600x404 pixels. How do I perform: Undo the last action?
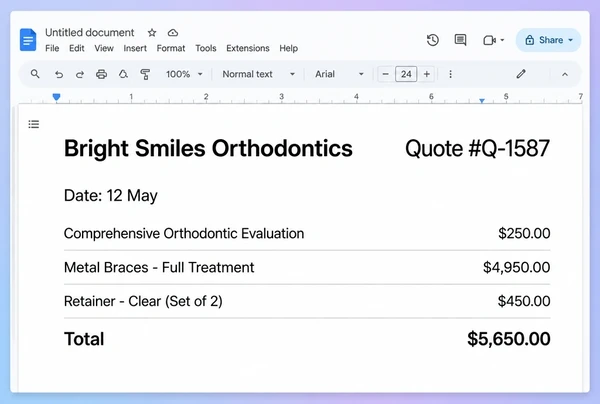59,74
